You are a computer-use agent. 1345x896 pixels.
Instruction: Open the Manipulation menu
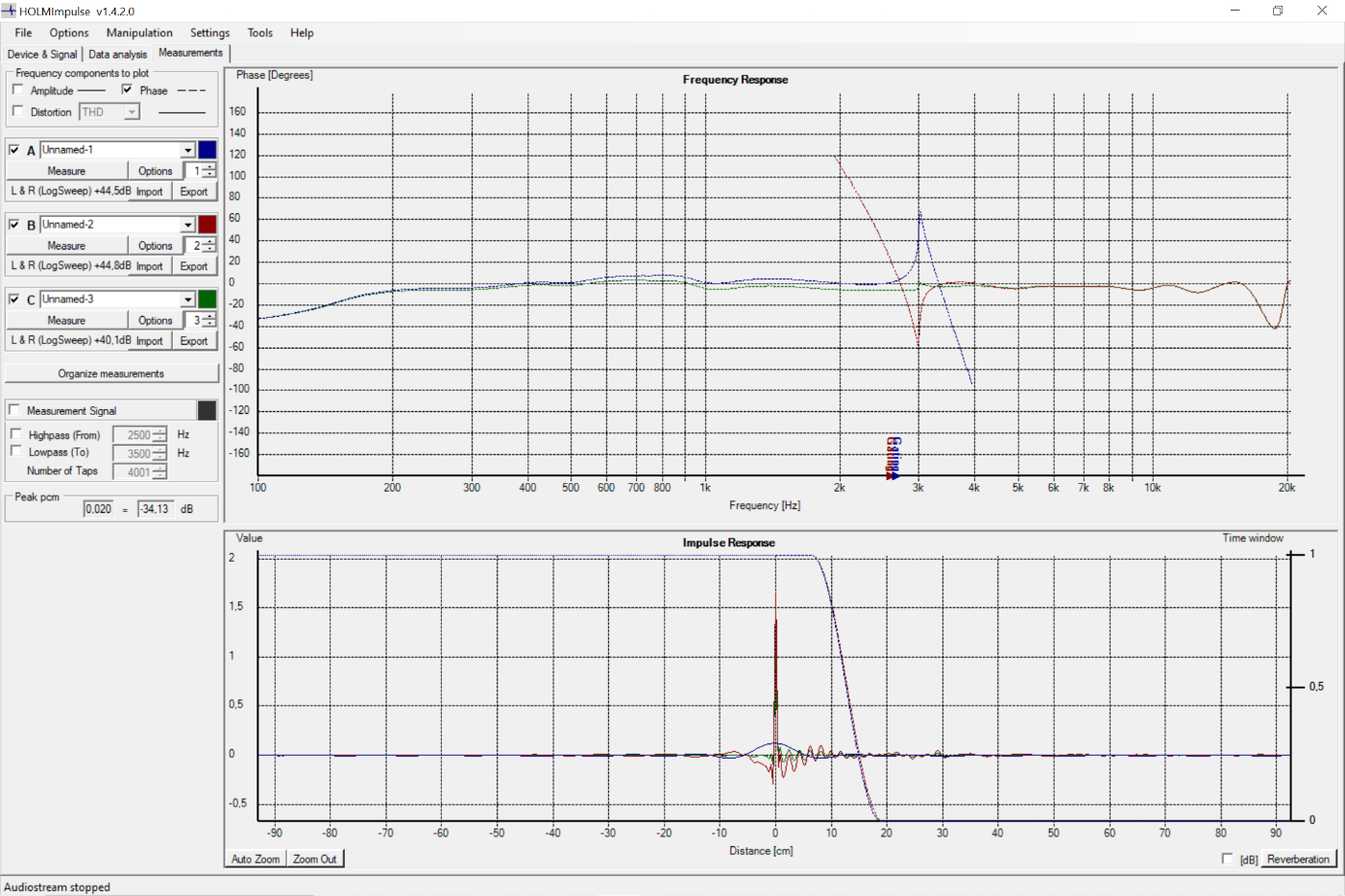[x=139, y=33]
